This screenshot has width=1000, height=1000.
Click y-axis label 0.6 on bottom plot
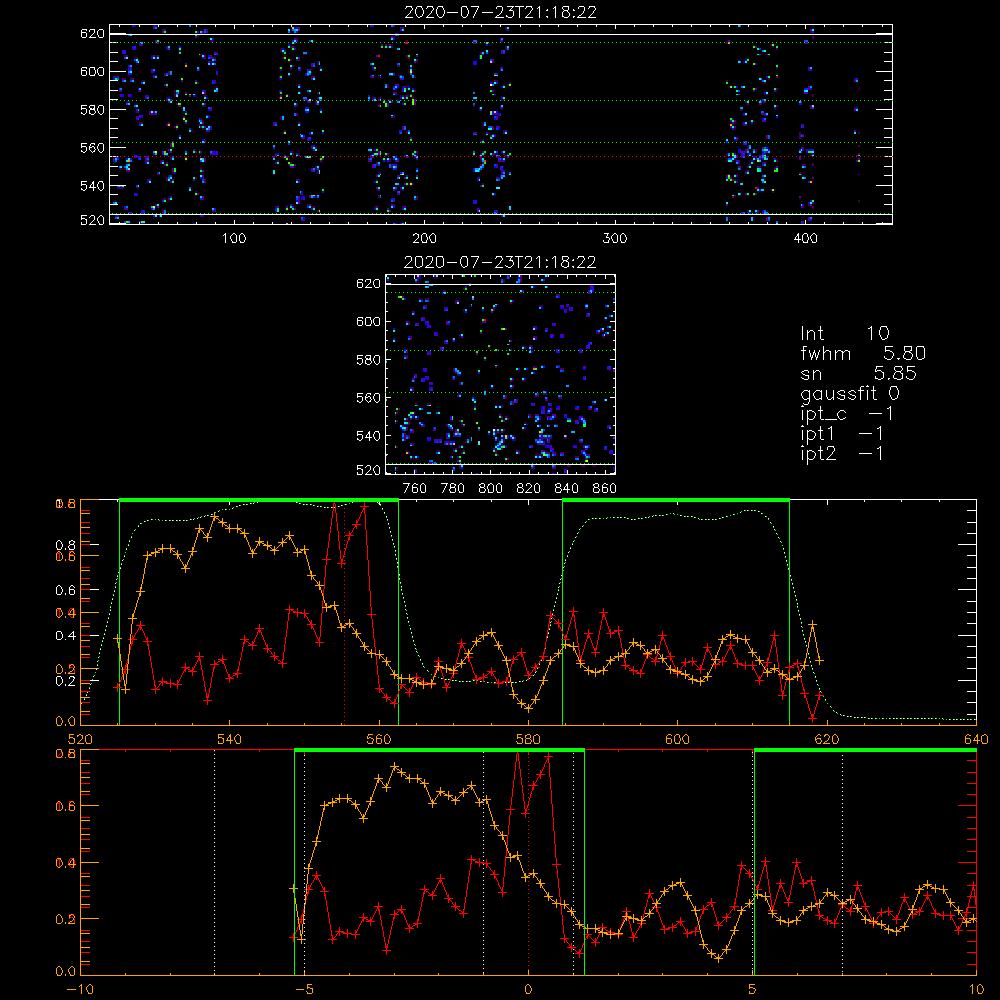click(x=66, y=806)
